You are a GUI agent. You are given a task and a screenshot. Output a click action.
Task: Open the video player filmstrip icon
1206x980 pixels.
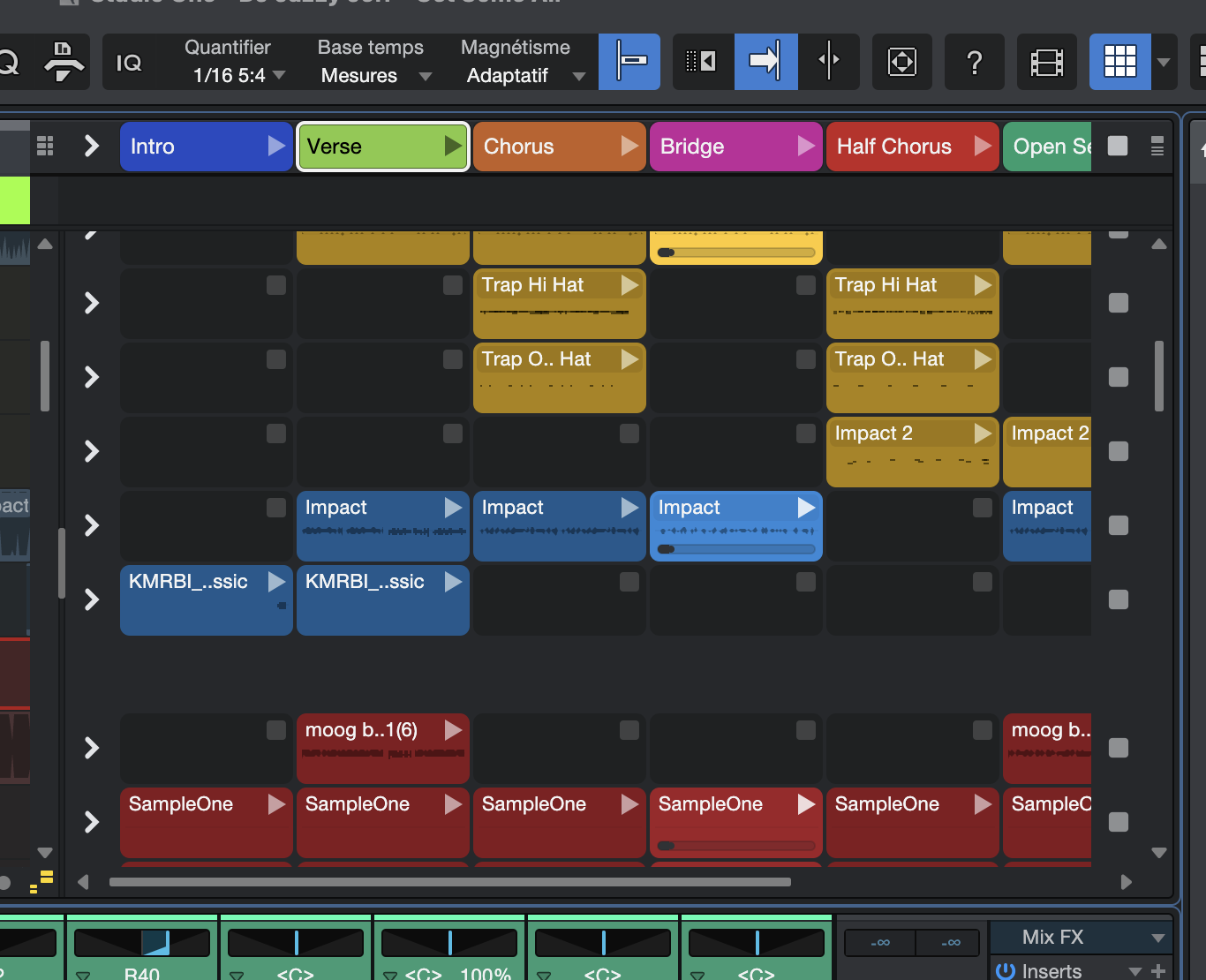pyautogui.click(x=1046, y=62)
